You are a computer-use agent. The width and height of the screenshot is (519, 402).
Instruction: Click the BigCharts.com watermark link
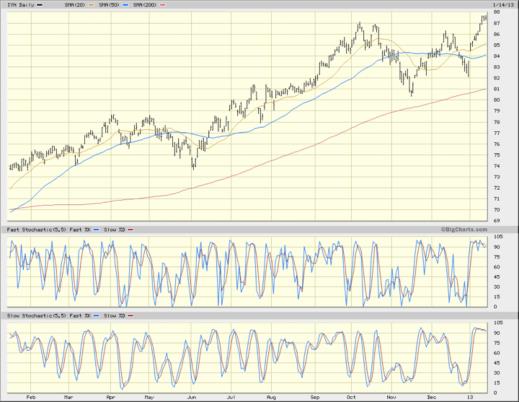(464, 229)
